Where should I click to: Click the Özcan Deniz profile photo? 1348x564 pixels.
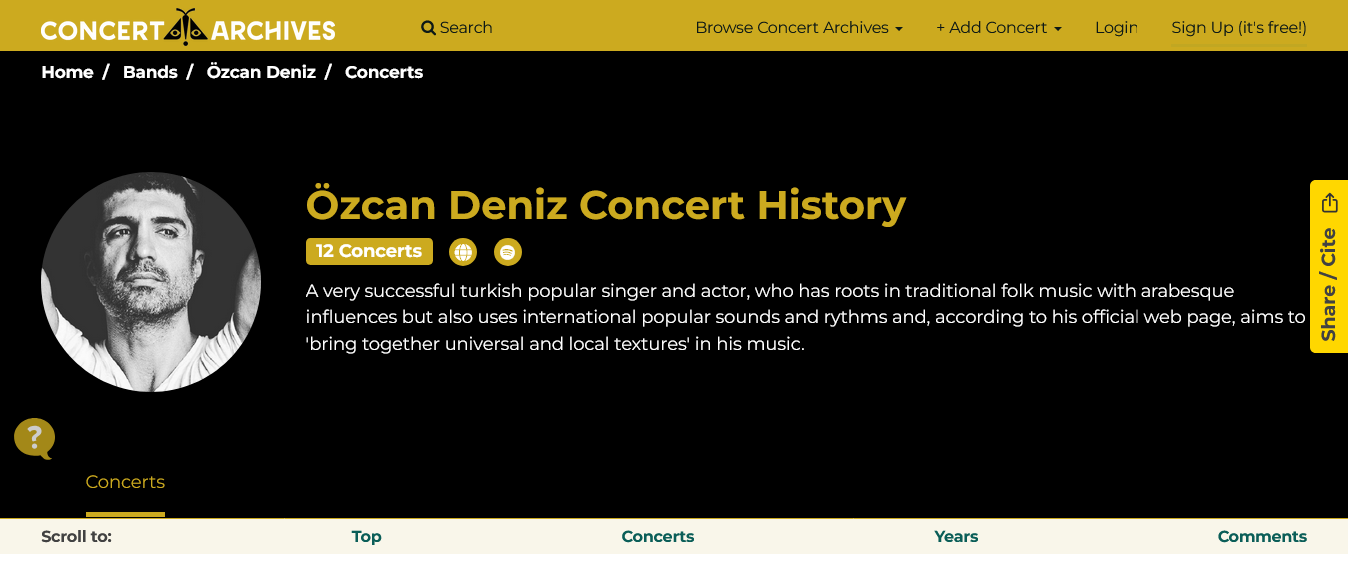(151, 282)
